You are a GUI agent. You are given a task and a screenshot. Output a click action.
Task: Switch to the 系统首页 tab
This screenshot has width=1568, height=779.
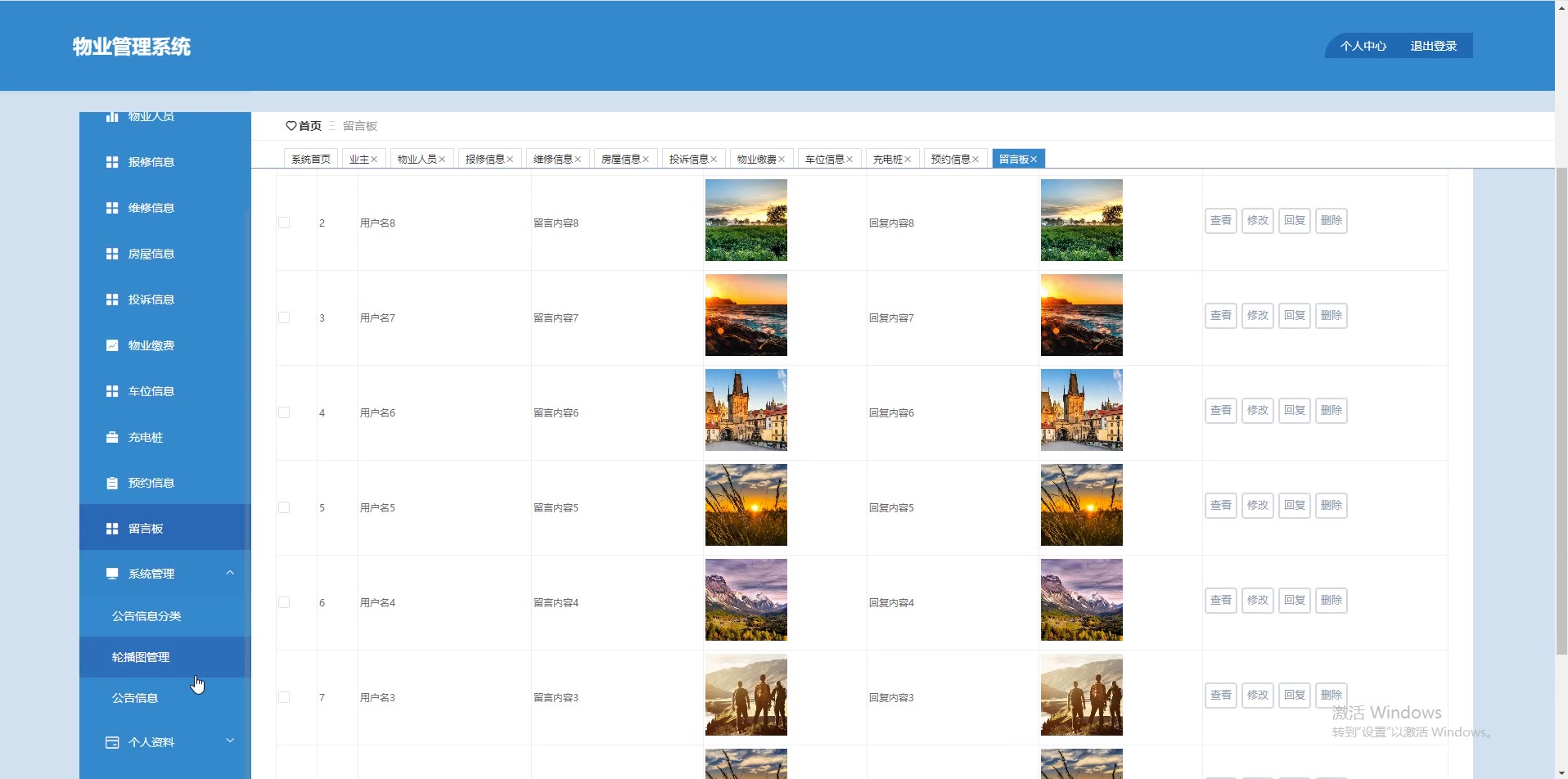tap(311, 160)
